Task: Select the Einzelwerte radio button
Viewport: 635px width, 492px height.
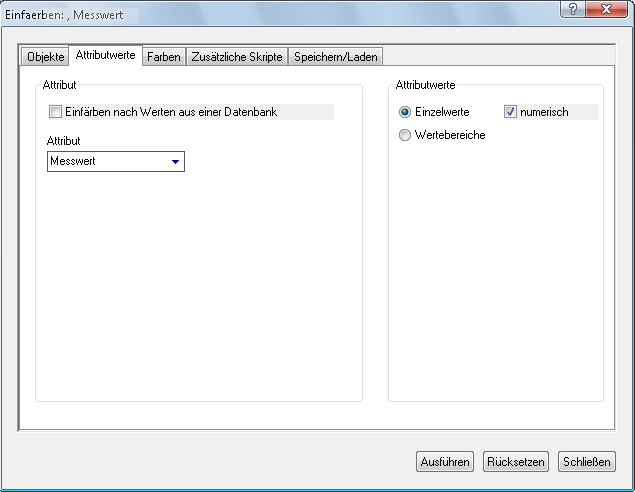Action: (x=405, y=112)
